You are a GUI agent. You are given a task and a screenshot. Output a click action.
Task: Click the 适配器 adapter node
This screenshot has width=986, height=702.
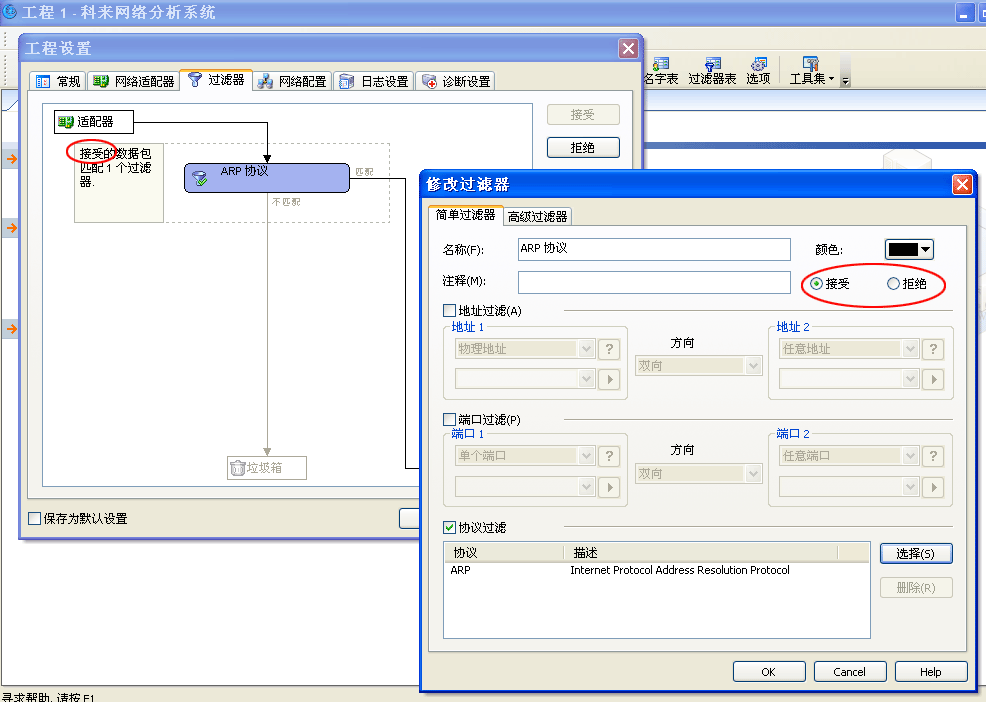[94, 122]
